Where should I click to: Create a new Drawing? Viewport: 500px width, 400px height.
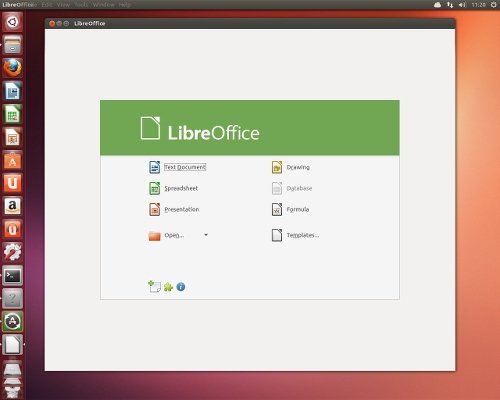pyautogui.click(x=291, y=167)
